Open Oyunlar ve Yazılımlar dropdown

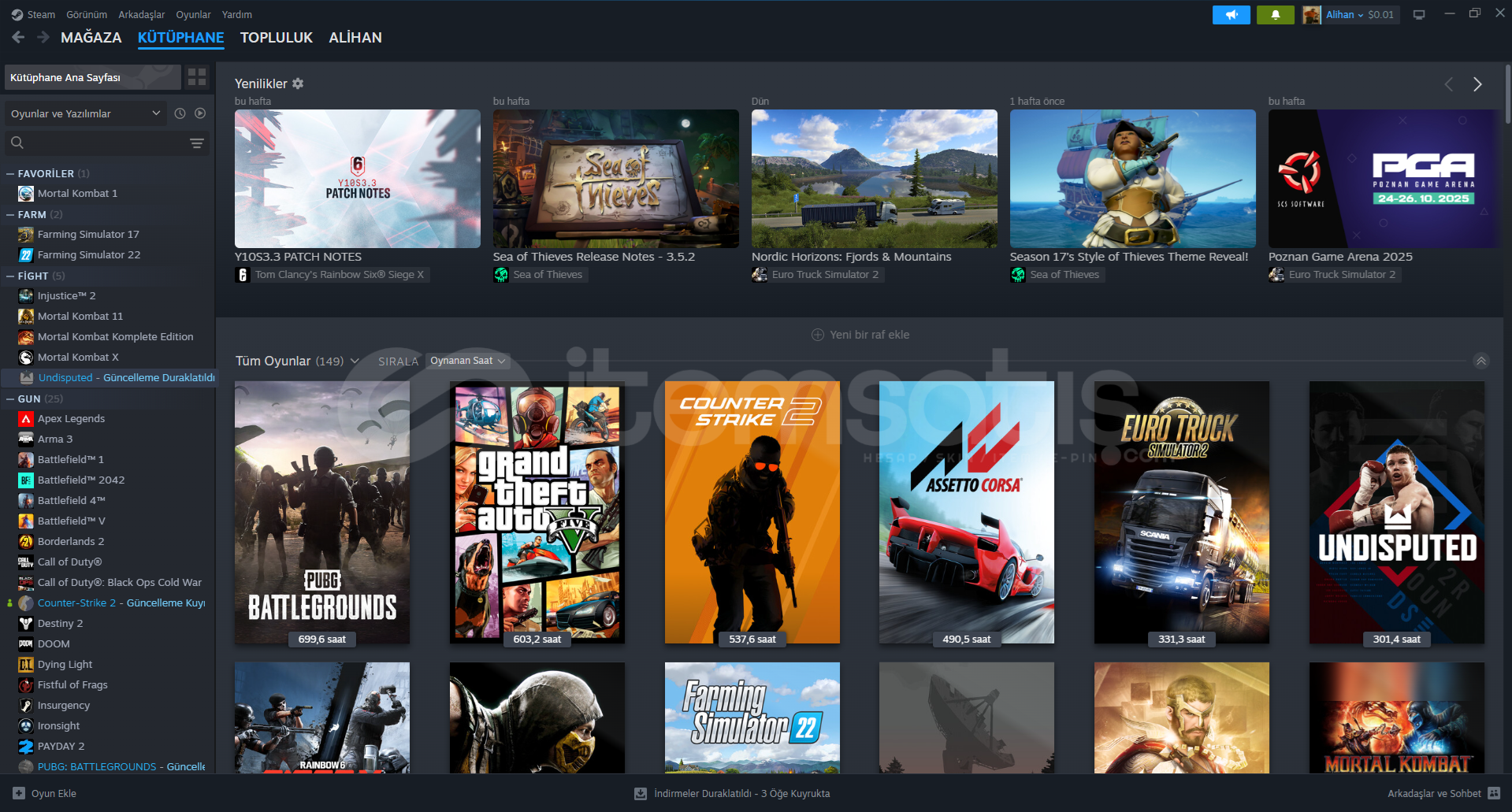point(86,113)
